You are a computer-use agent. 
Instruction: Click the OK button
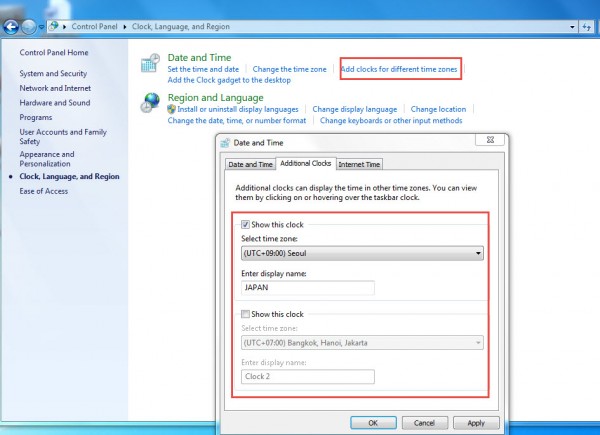373,423
